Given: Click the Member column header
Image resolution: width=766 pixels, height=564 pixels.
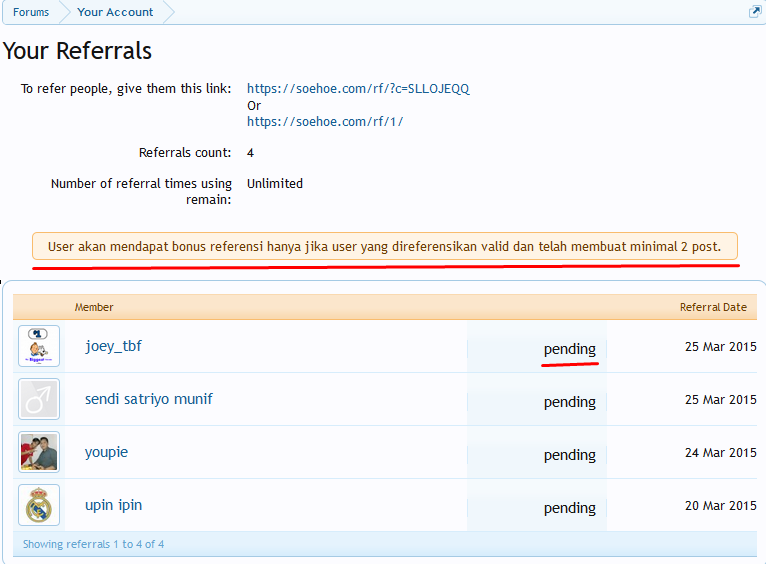Looking at the screenshot, I should point(94,307).
